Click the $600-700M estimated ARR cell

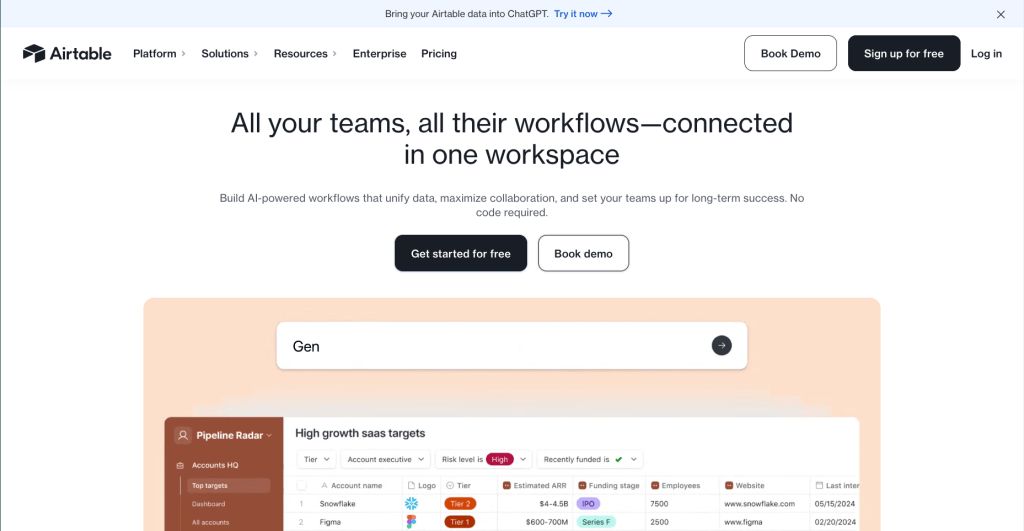(x=547, y=522)
